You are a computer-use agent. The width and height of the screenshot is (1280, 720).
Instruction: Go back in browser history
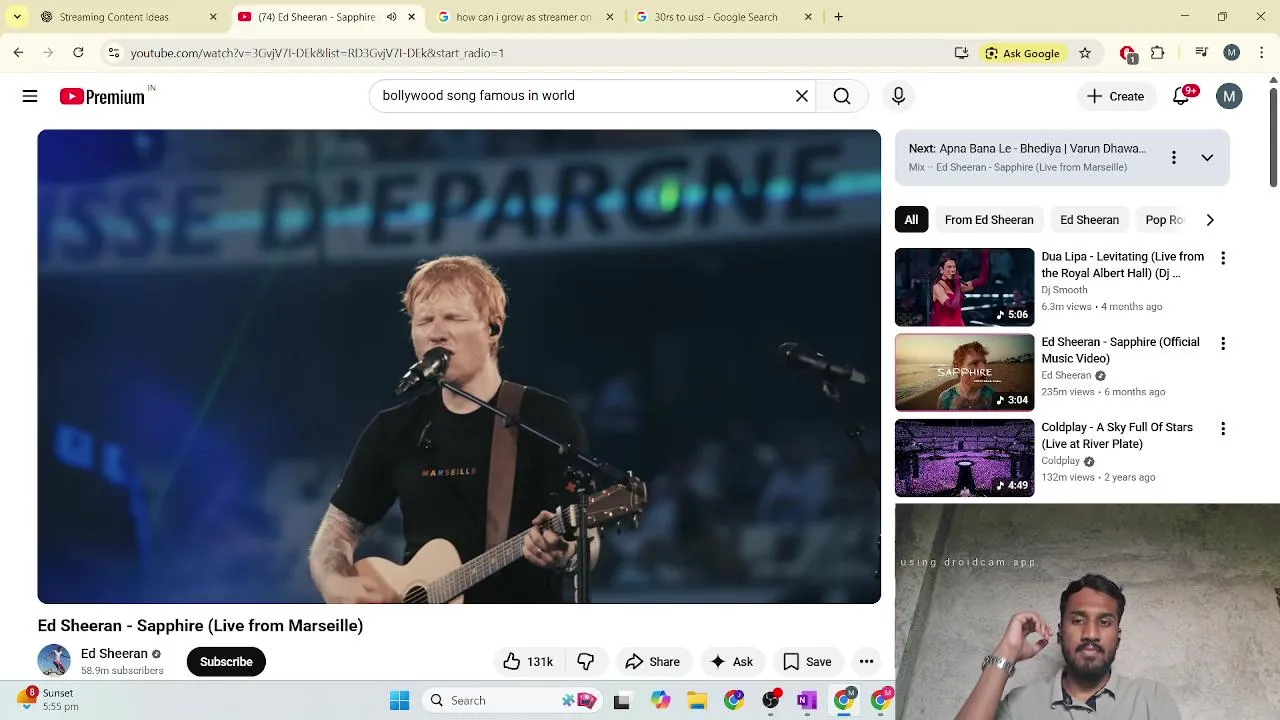(18, 53)
